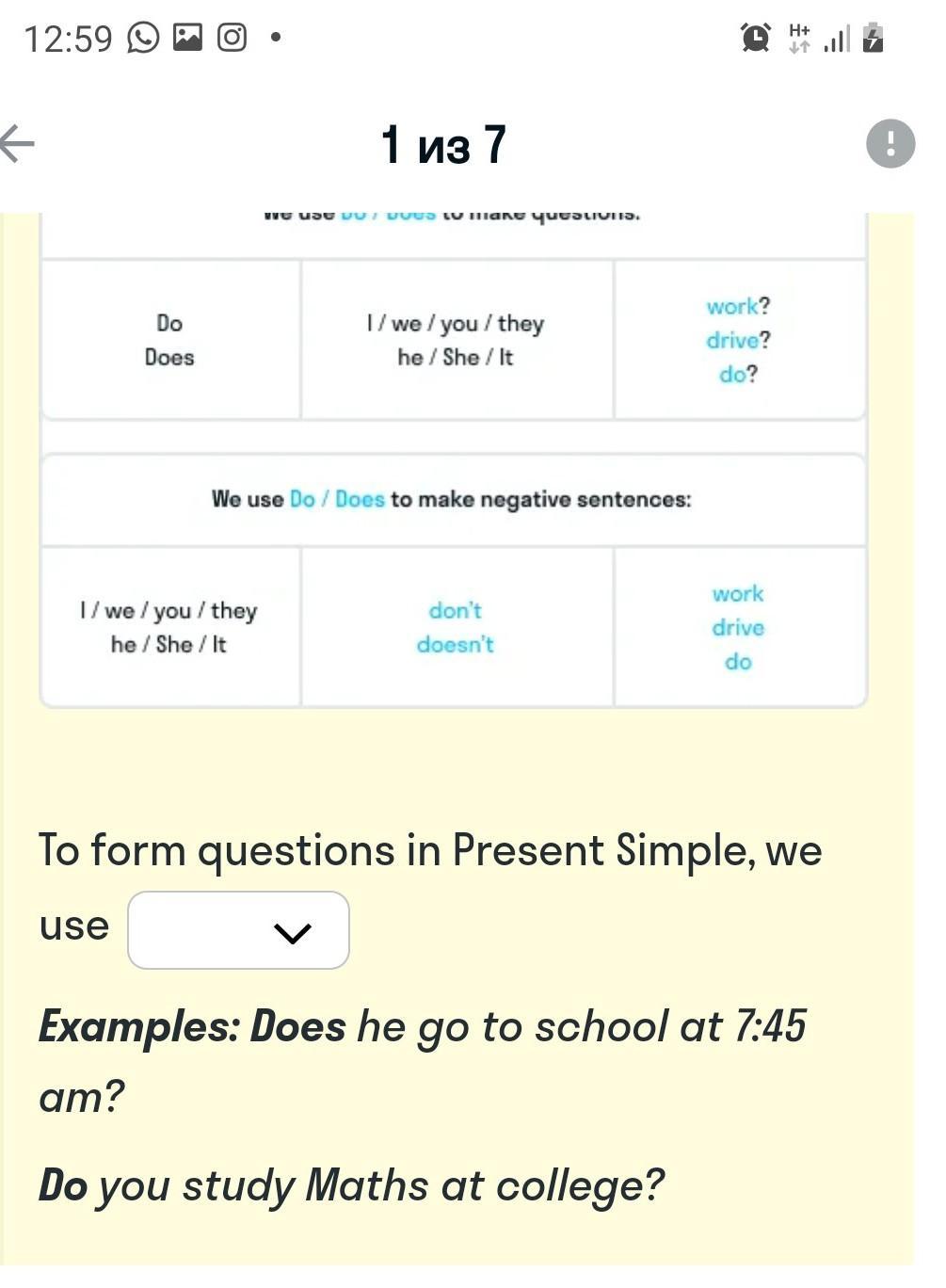Tap the negative table 'work drive do' cell
The image size is (946, 1288).
coord(738,627)
